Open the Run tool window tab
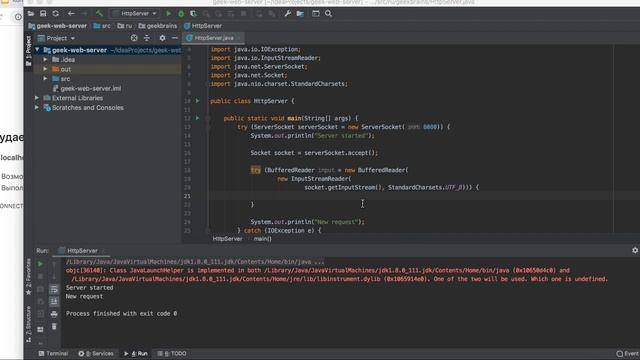The image size is (640, 360). tap(136, 353)
